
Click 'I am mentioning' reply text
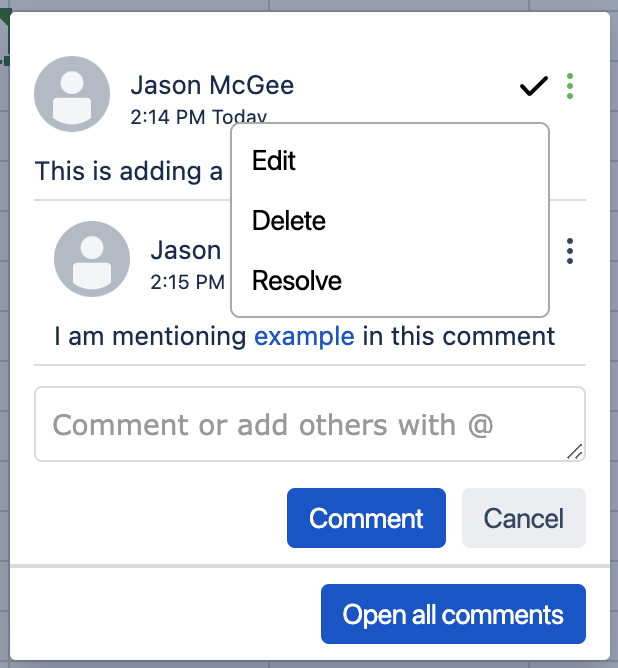tap(150, 336)
